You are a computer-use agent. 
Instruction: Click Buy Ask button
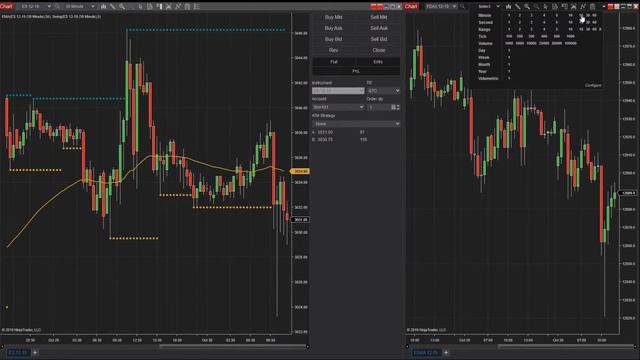pyautogui.click(x=333, y=28)
